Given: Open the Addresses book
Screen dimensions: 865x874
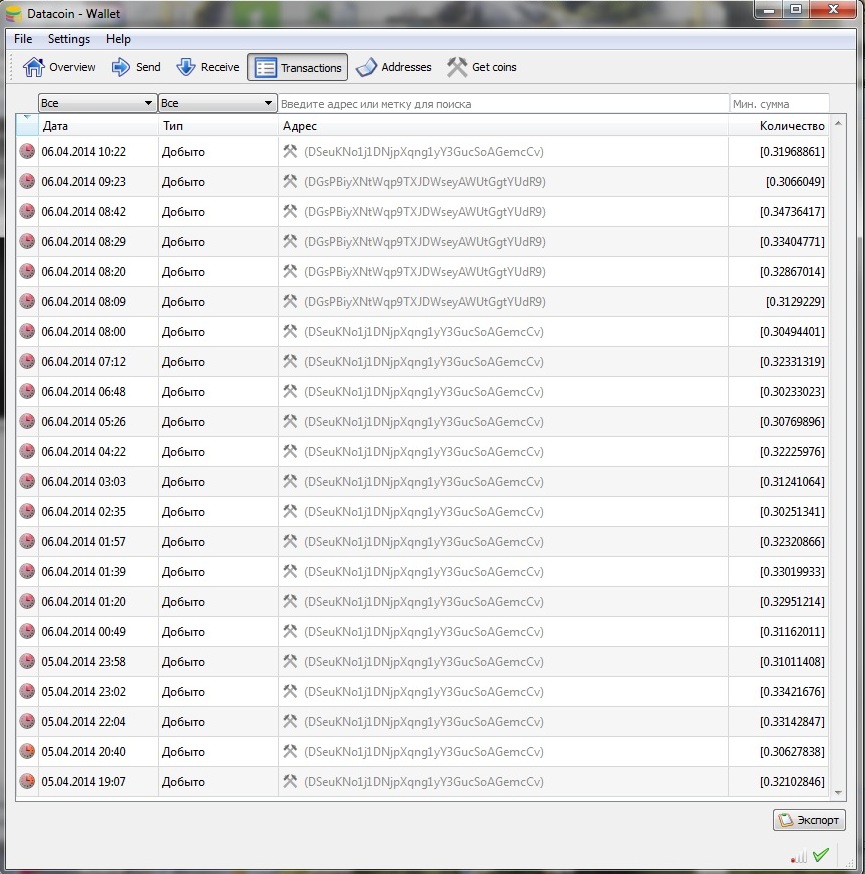Looking at the screenshot, I should [393, 67].
